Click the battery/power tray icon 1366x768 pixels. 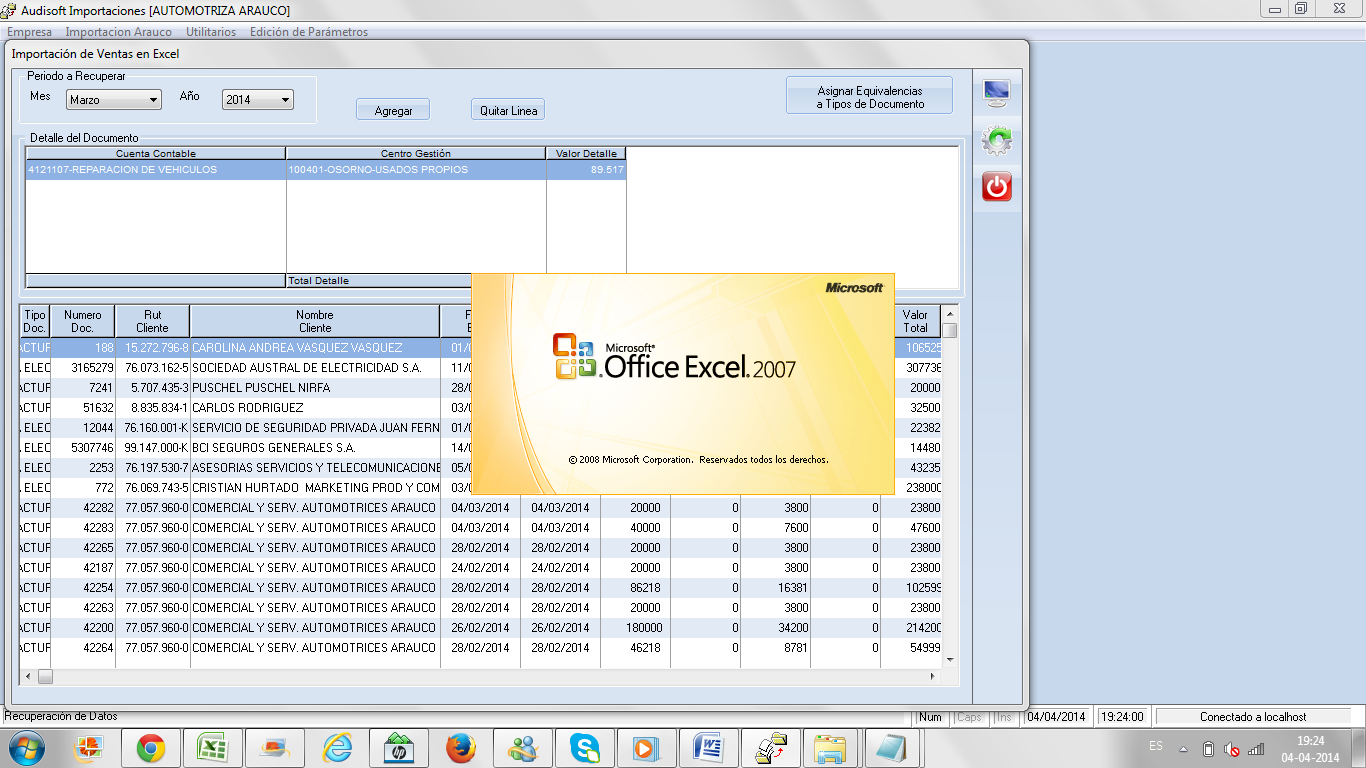coord(1208,748)
